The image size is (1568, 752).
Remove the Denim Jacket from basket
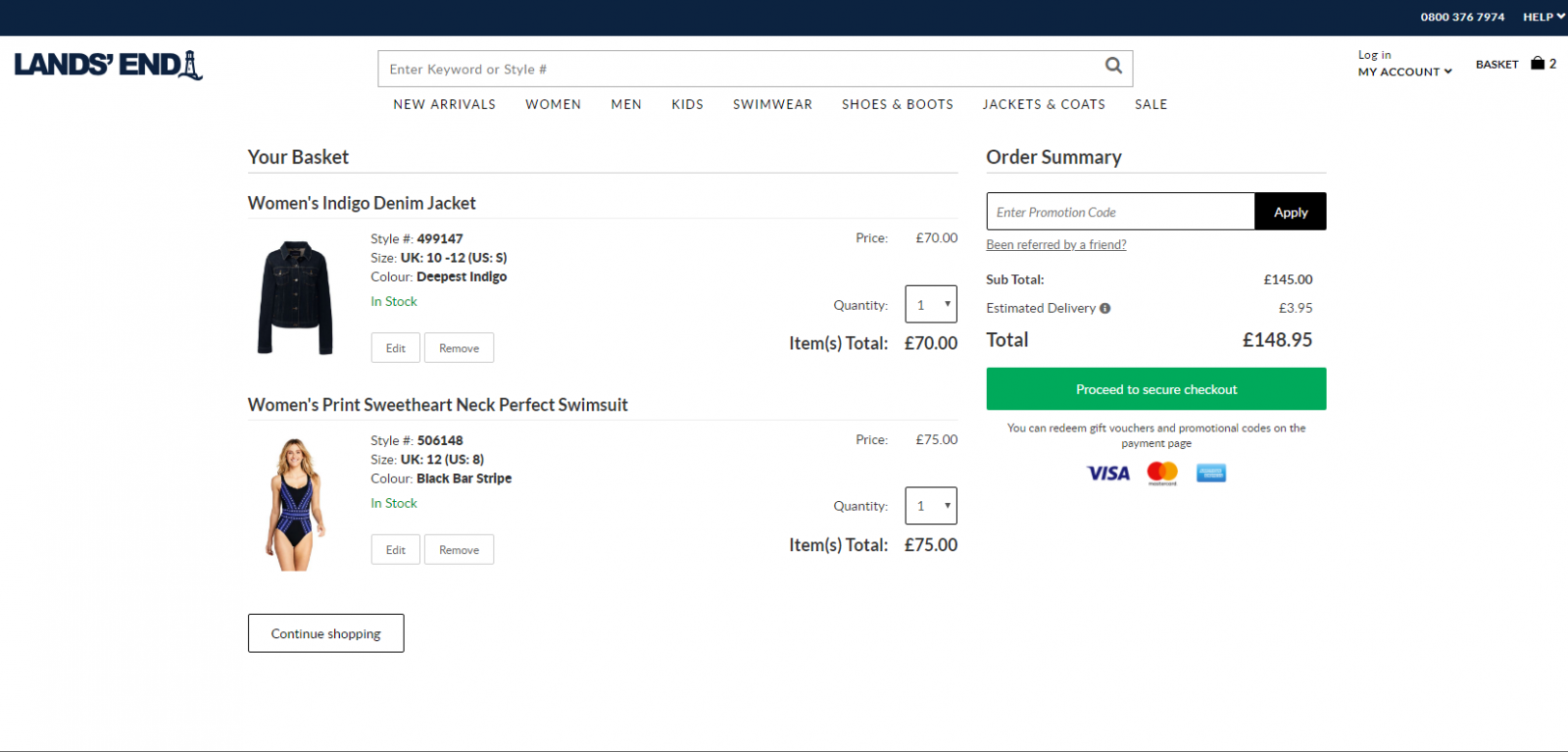pyautogui.click(x=459, y=348)
